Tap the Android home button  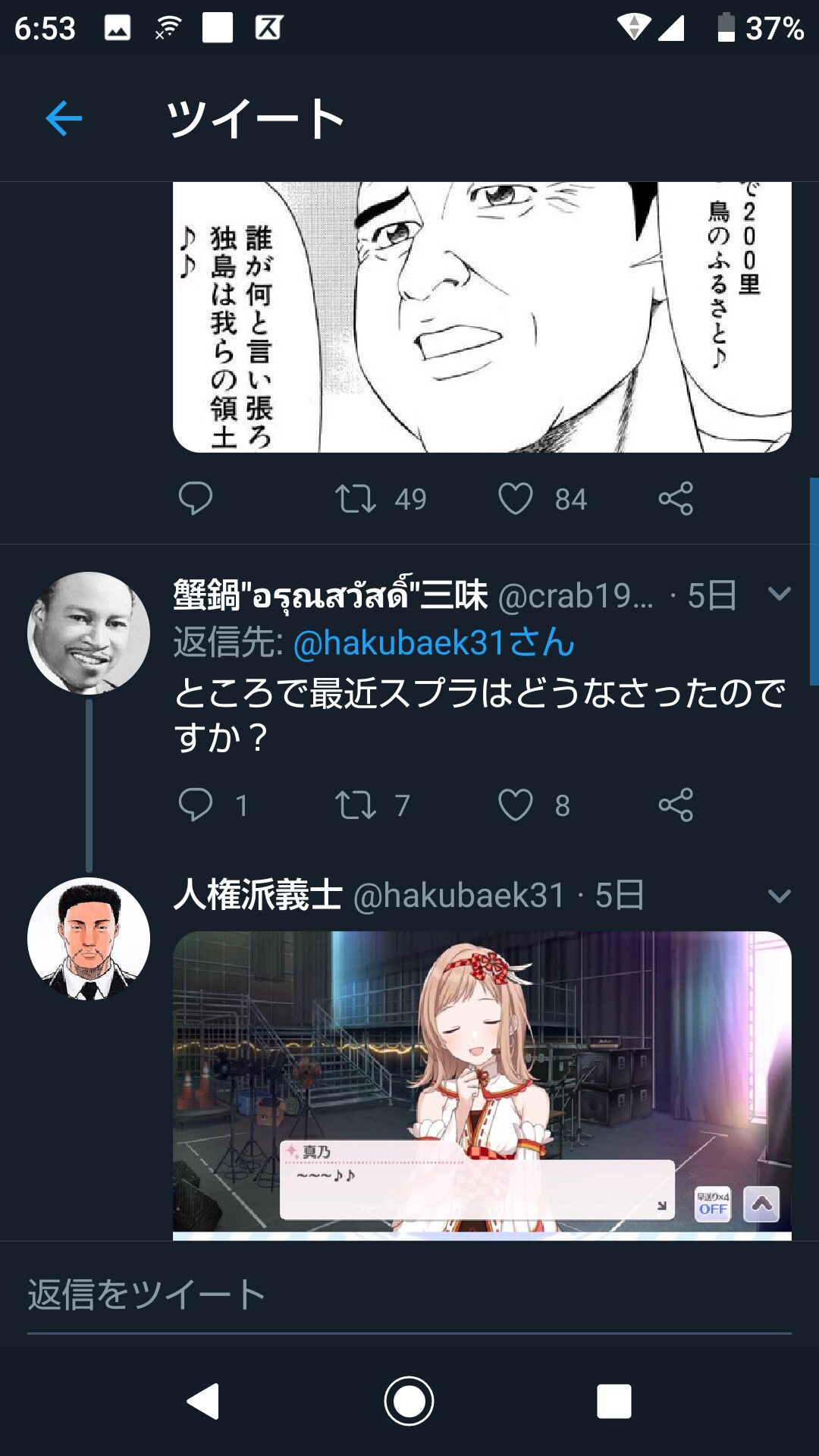409,1401
